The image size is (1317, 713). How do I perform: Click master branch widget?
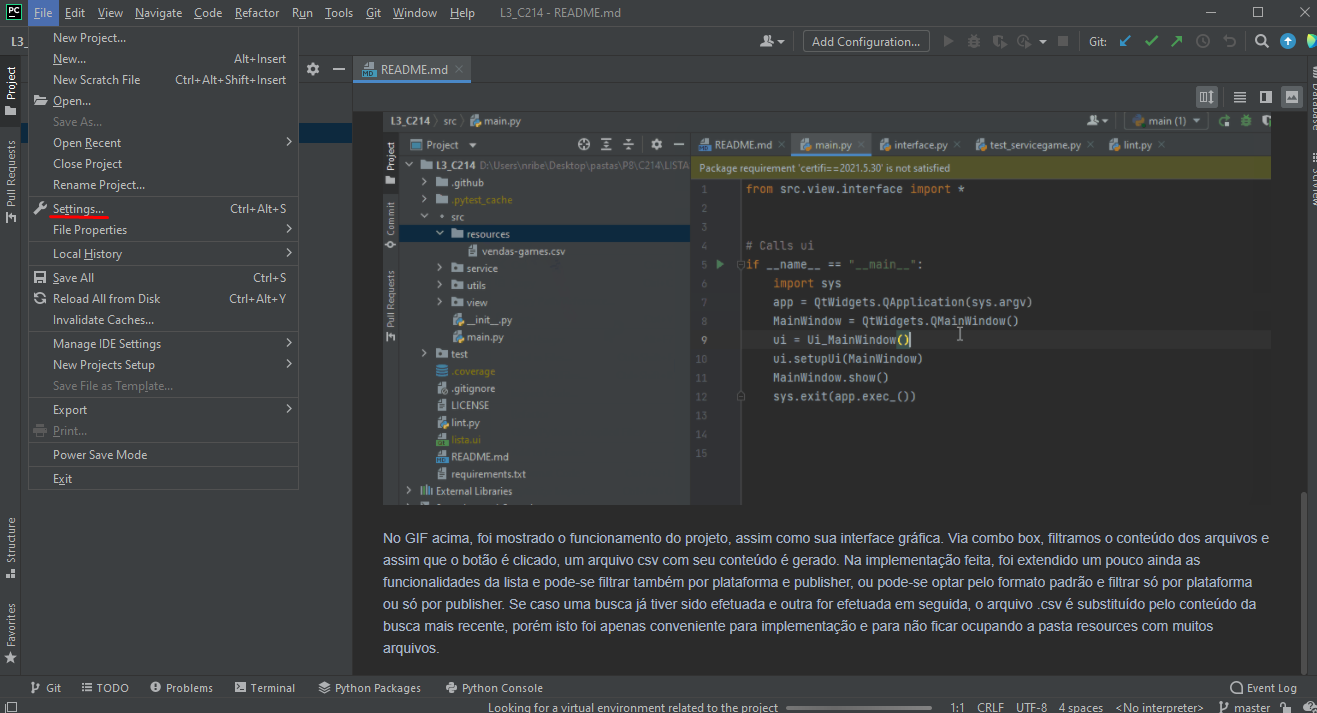pyautogui.click(x=1244, y=707)
